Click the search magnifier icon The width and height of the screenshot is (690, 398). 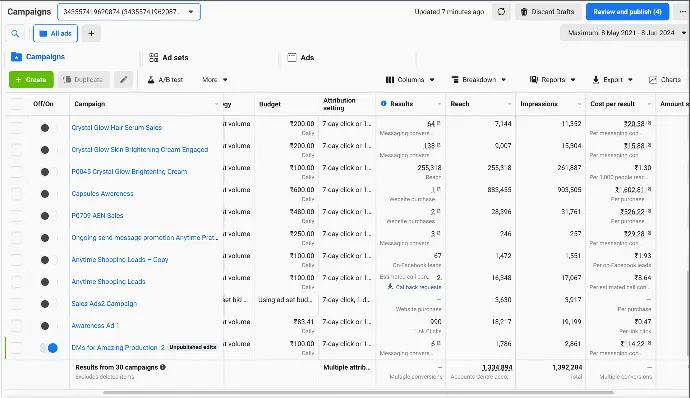[x=15, y=33]
